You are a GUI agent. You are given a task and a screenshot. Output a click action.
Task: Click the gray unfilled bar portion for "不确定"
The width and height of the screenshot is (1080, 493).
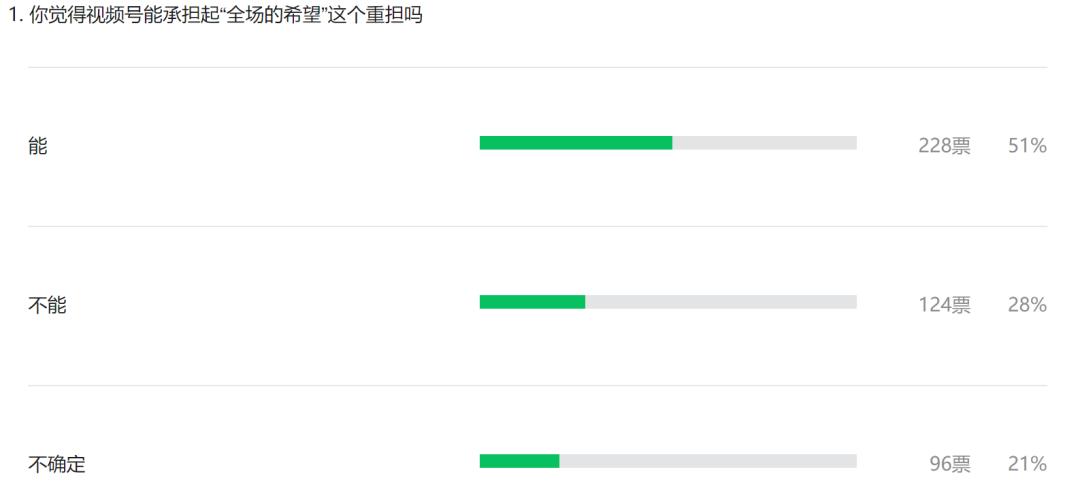coord(707,461)
